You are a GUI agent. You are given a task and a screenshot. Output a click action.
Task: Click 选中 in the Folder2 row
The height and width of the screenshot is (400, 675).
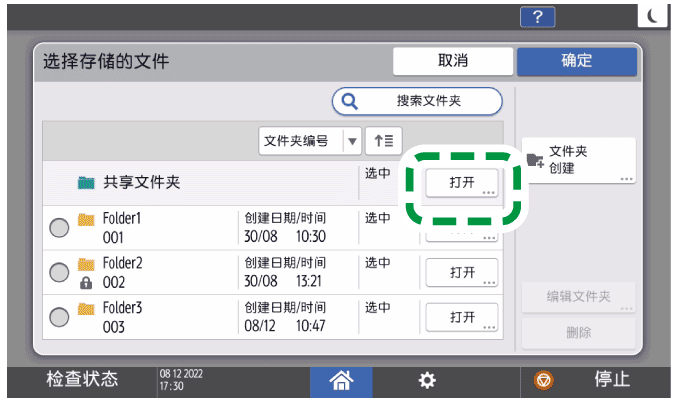(x=378, y=263)
